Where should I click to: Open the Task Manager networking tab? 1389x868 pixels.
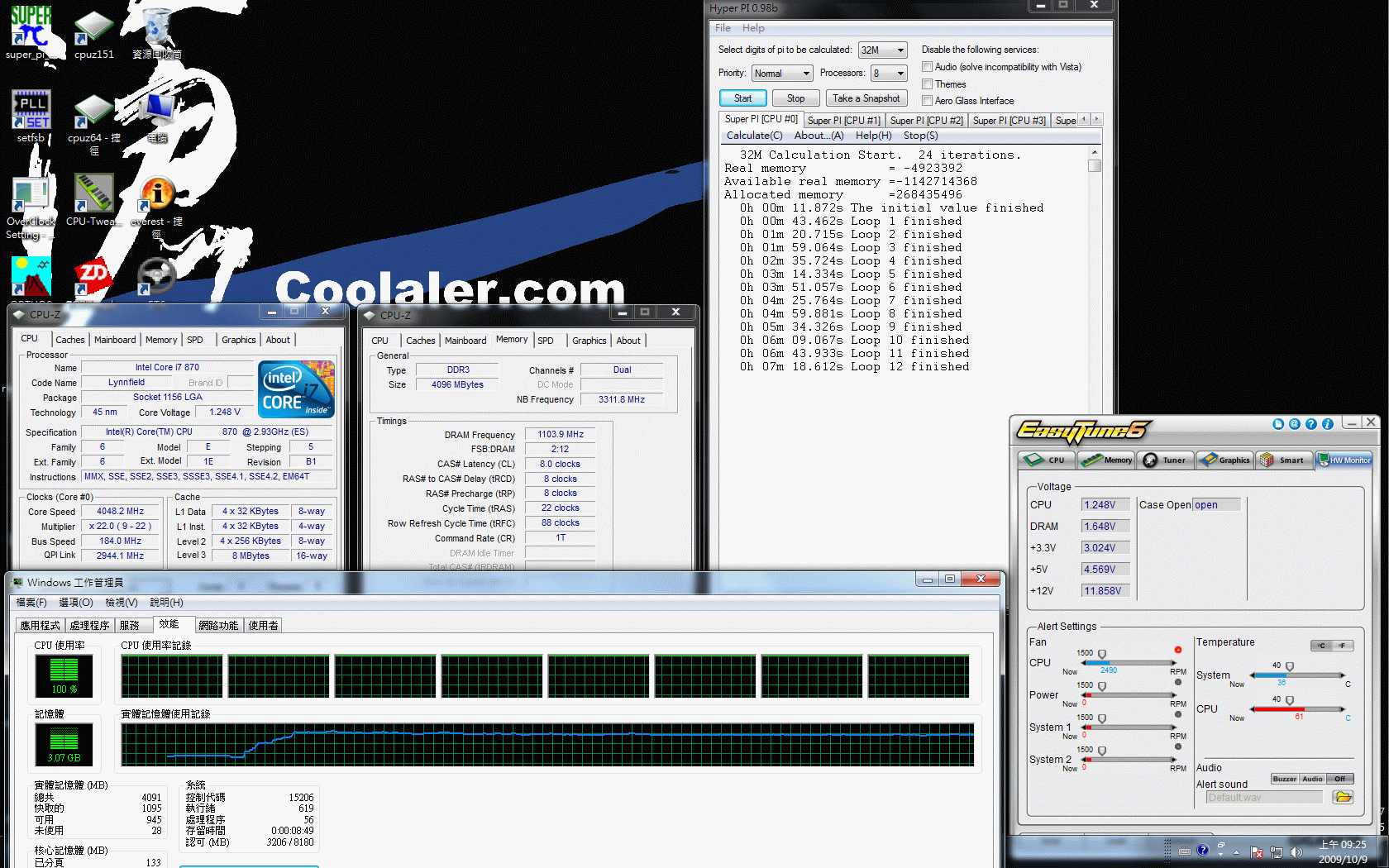pyautogui.click(x=218, y=626)
